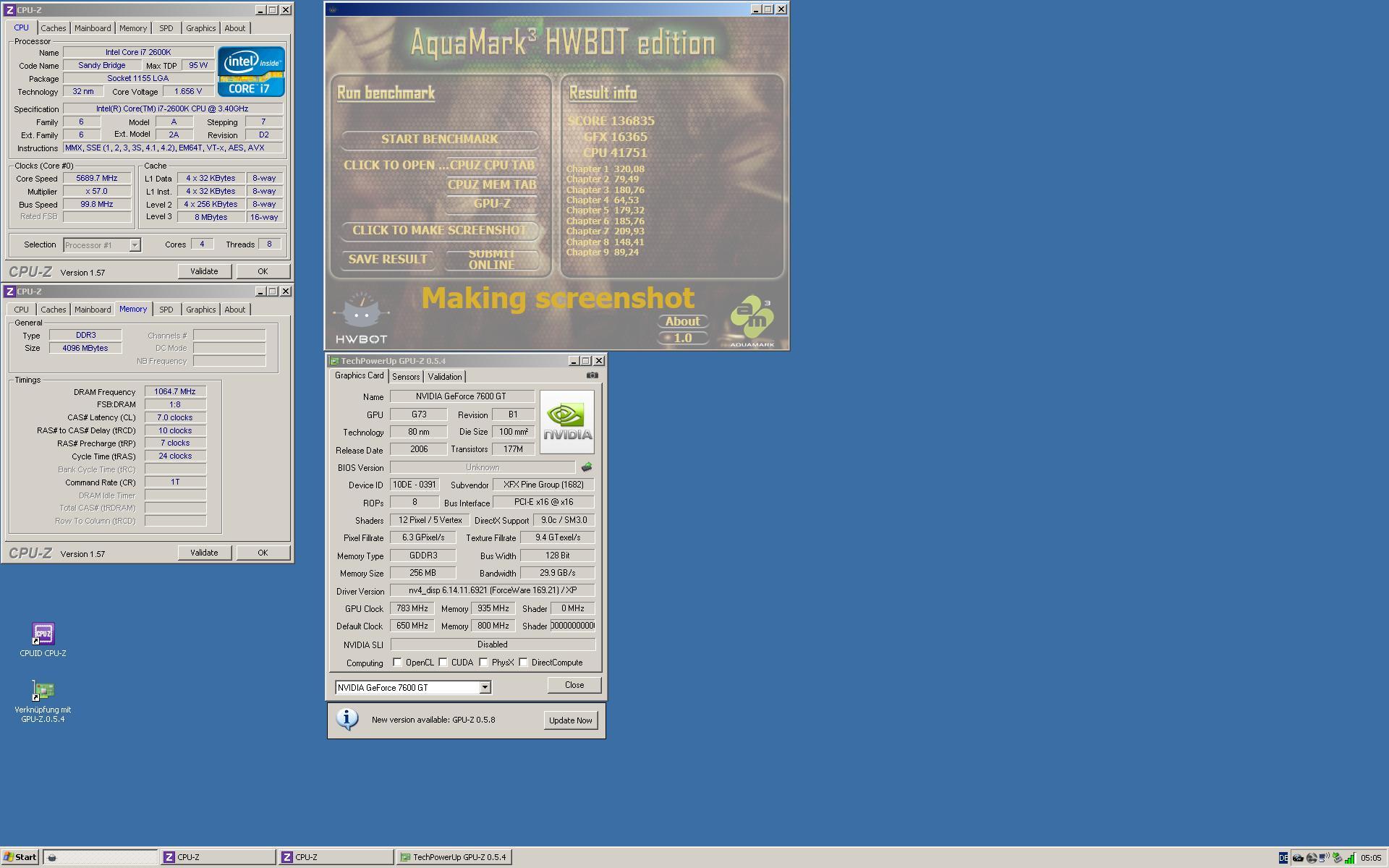
Task: Click the DRAM Frequency value 1064.7 MHz
Action: coord(175,391)
